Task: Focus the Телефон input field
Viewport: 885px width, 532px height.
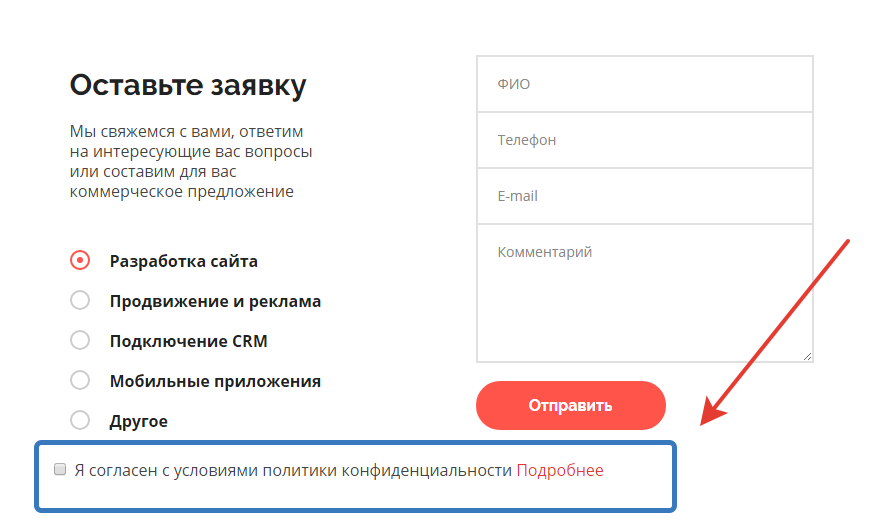Action: click(x=645, y=140)
